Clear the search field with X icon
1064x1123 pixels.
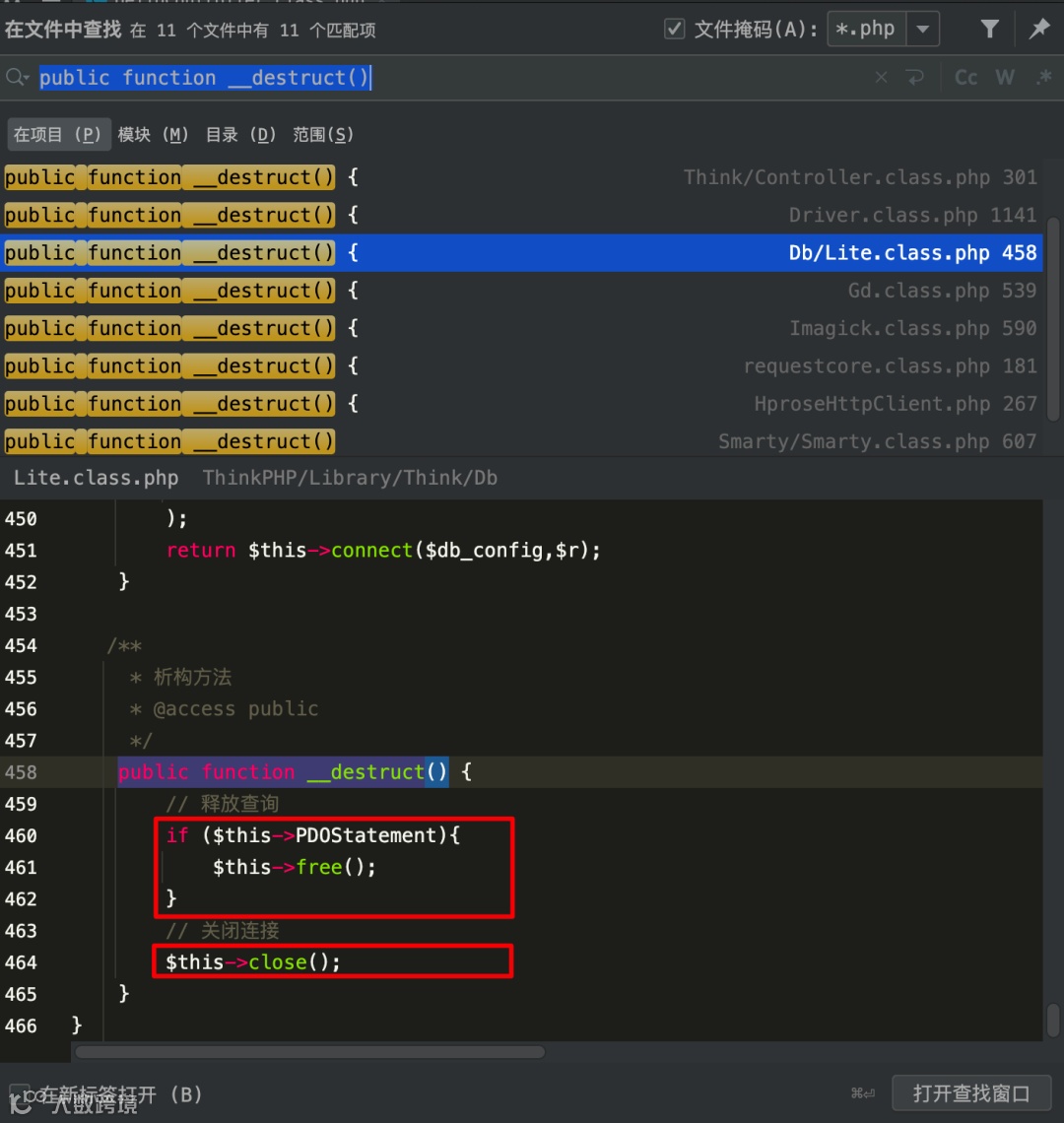click(882, 77)
